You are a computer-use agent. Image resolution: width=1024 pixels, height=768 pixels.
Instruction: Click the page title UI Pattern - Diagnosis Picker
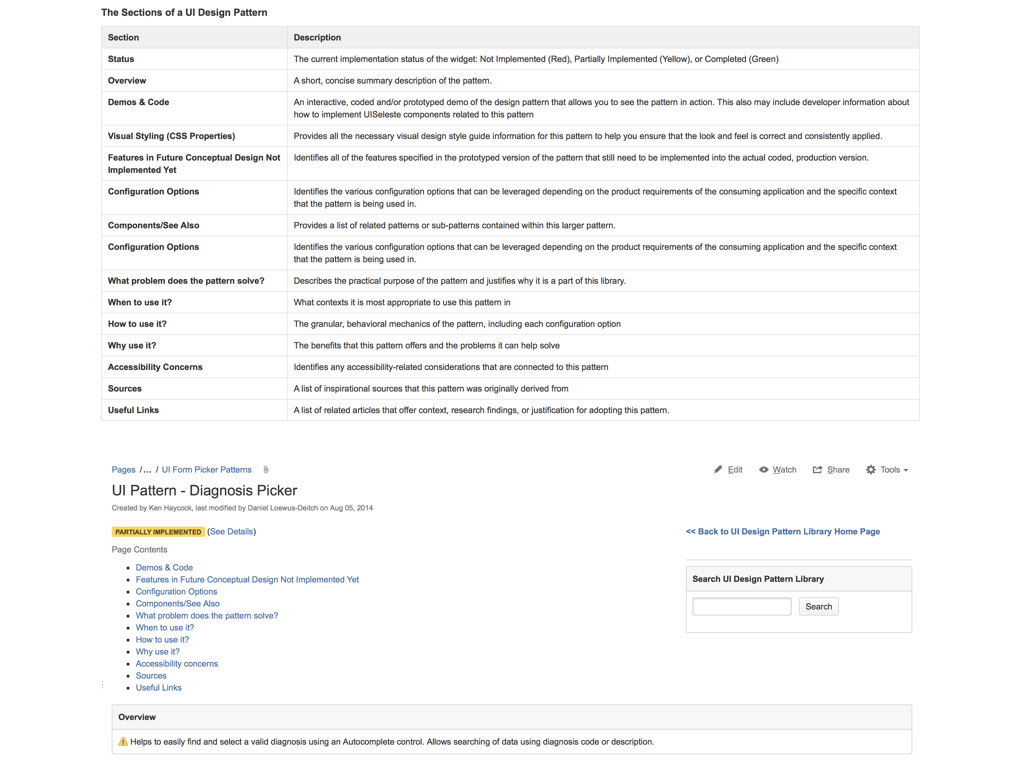(x=204, y=490)
